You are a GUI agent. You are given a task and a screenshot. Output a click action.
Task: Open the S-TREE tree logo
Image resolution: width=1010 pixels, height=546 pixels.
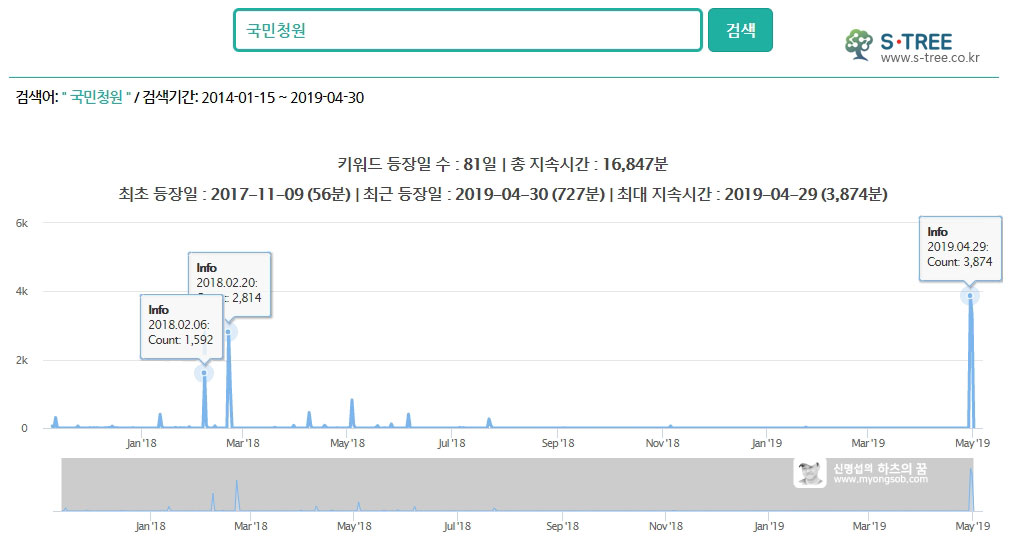(859, 44)
